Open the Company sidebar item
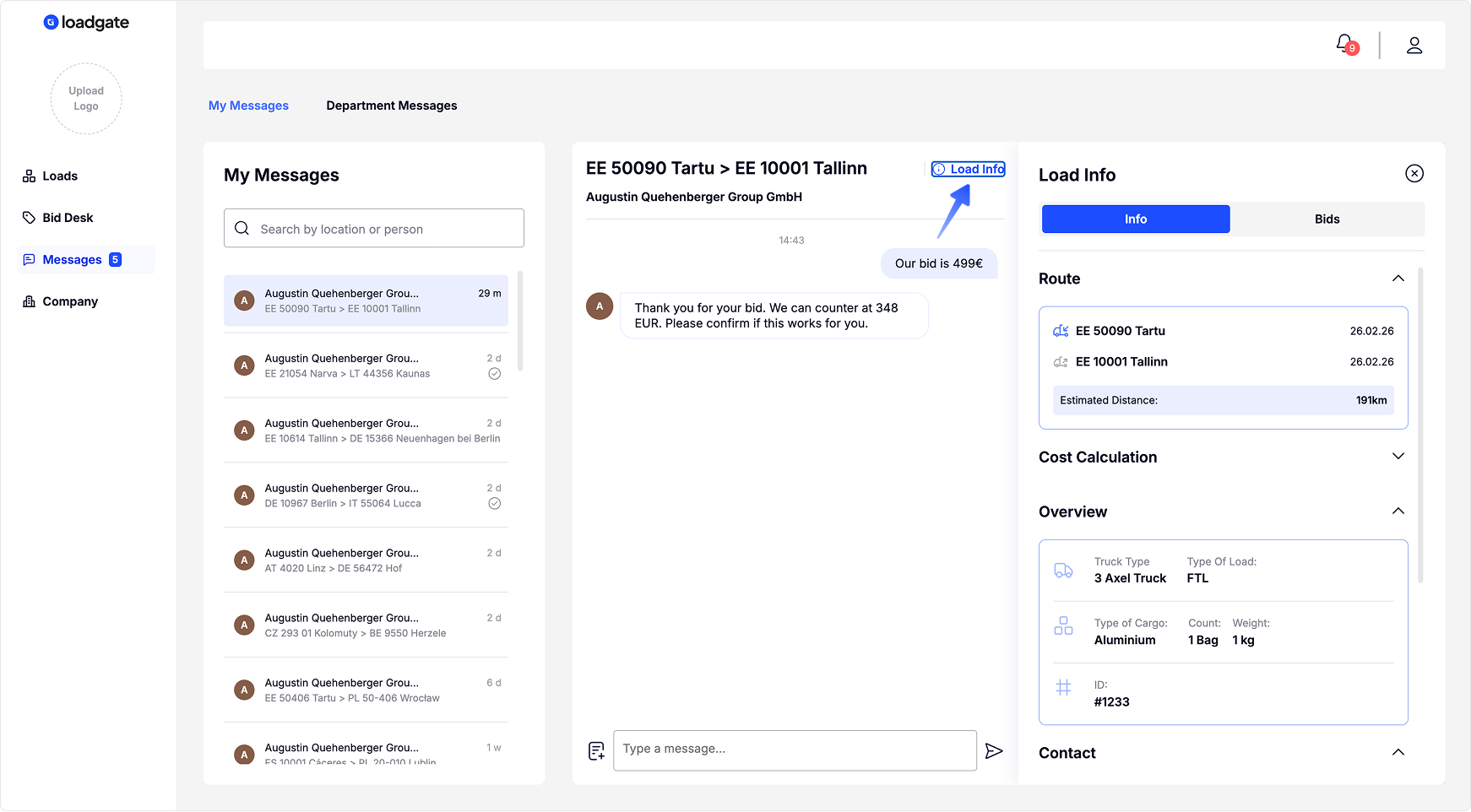 (x=70, y=301)
